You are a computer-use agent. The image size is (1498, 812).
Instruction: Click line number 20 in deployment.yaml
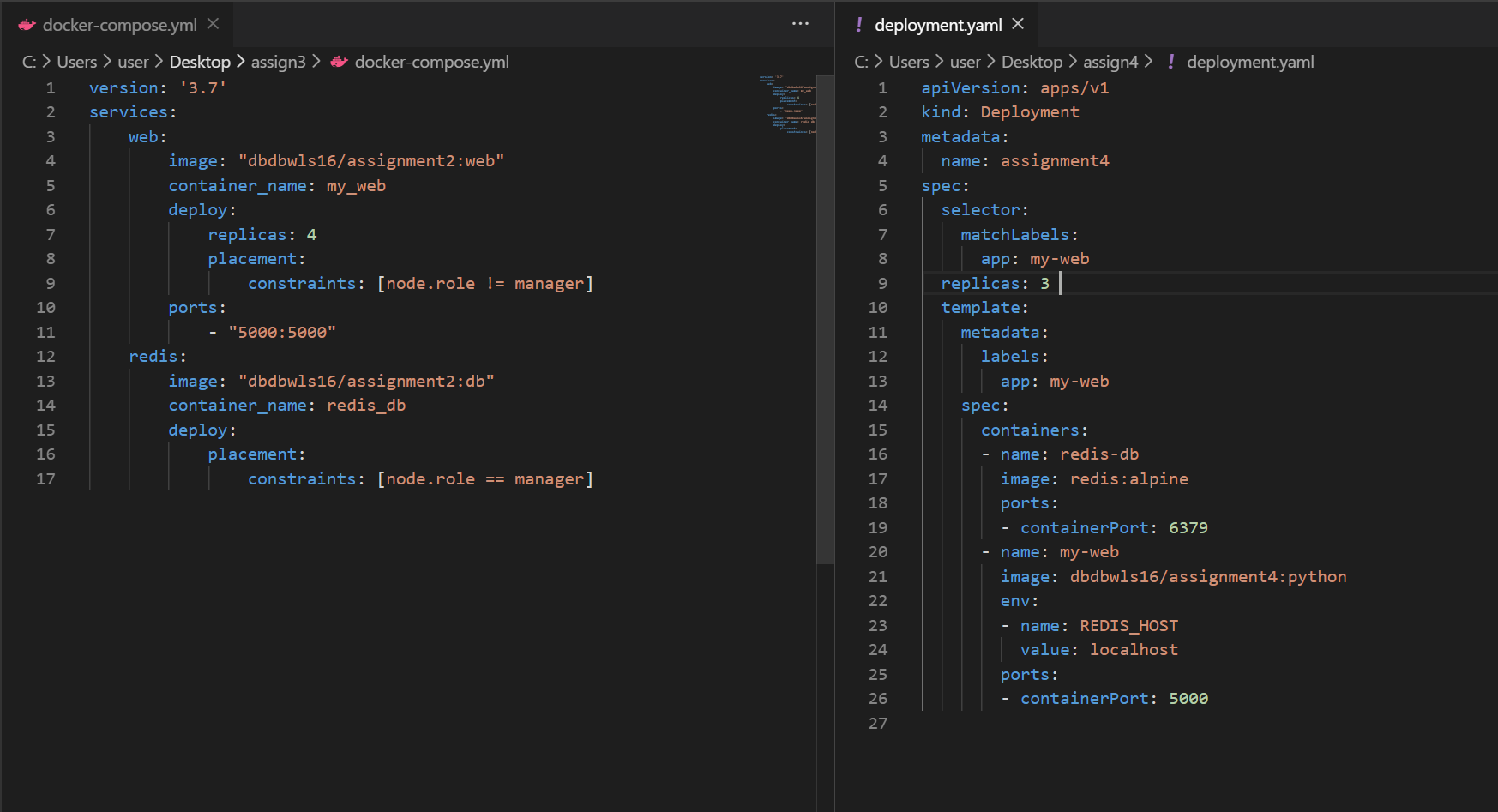coord(878,551)
